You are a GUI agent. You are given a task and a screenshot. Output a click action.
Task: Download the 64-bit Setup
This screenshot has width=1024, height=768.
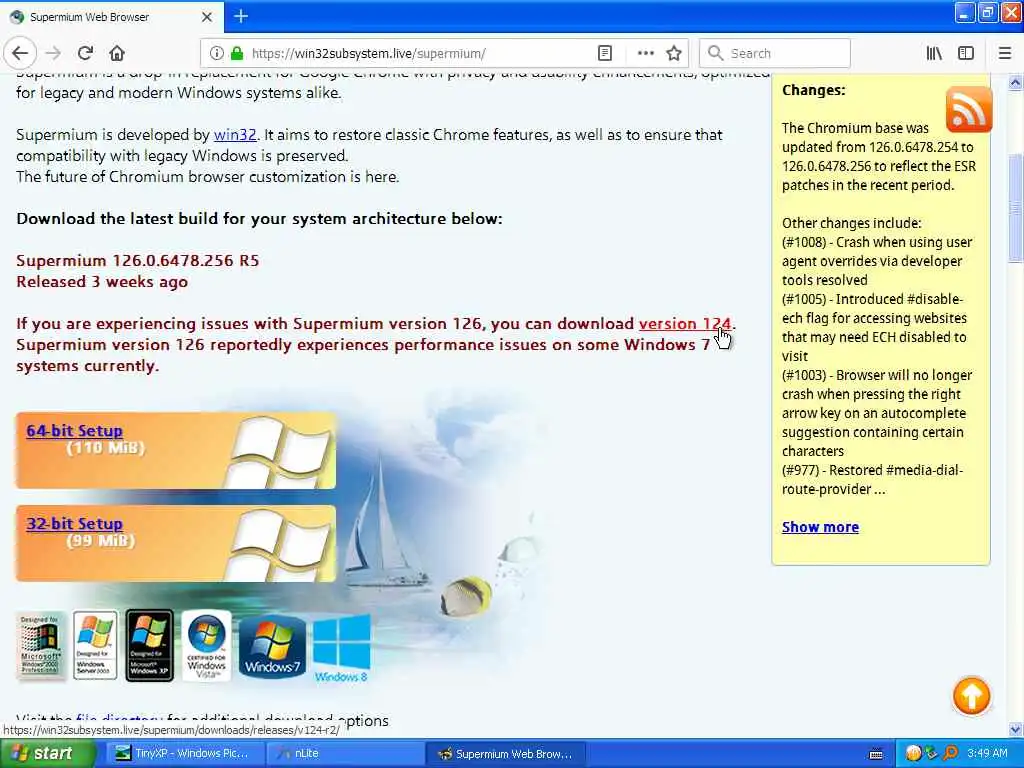(74, 431)
